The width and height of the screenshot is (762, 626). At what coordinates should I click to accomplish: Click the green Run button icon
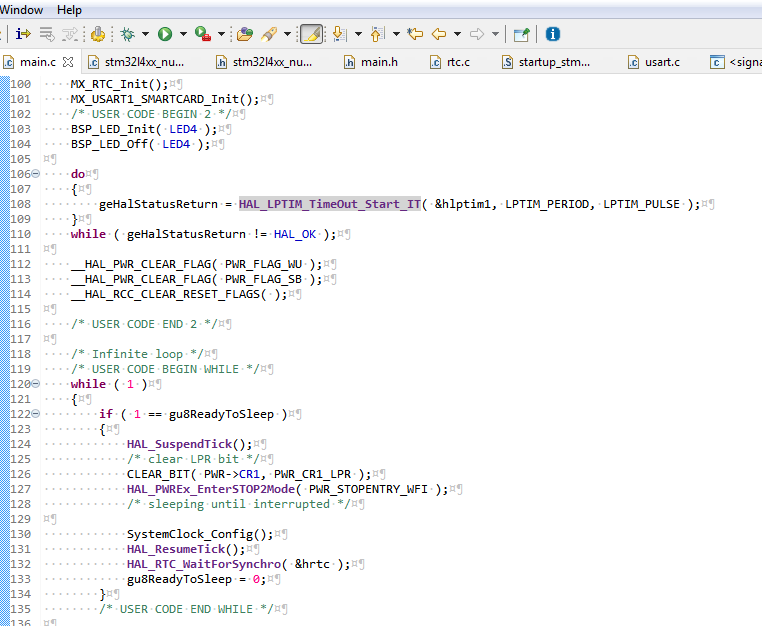tap(165, 34)
